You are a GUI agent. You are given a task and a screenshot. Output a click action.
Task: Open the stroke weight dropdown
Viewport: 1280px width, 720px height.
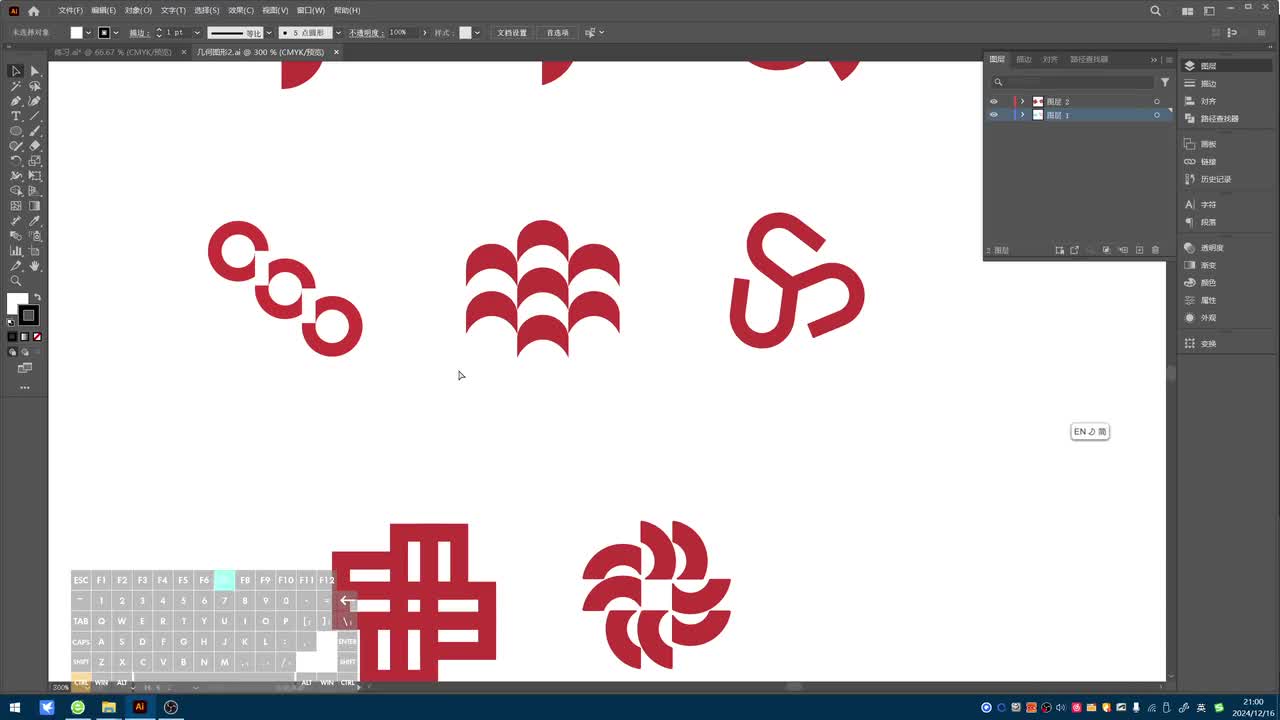pyautogui.click(x=196, y=33)
